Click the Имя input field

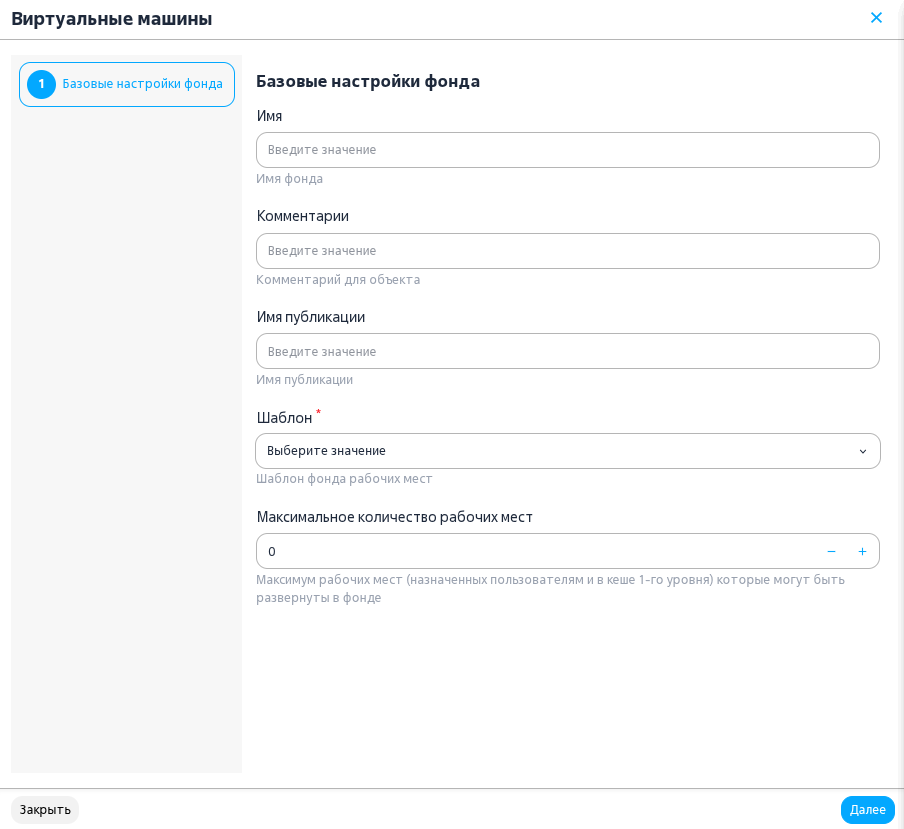click(x=567, y=150)
